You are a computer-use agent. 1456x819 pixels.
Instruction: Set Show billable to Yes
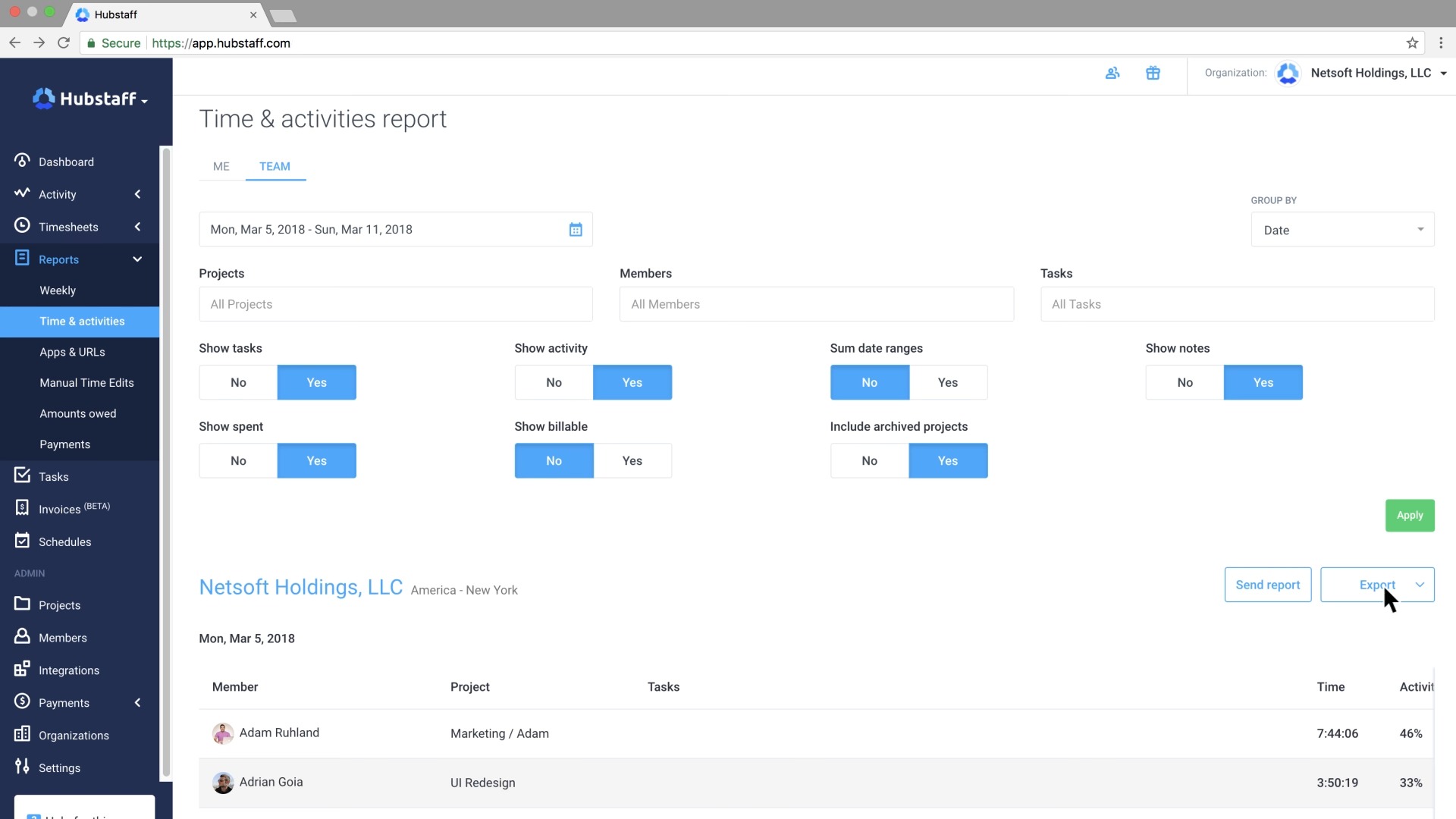click(632, 460)
